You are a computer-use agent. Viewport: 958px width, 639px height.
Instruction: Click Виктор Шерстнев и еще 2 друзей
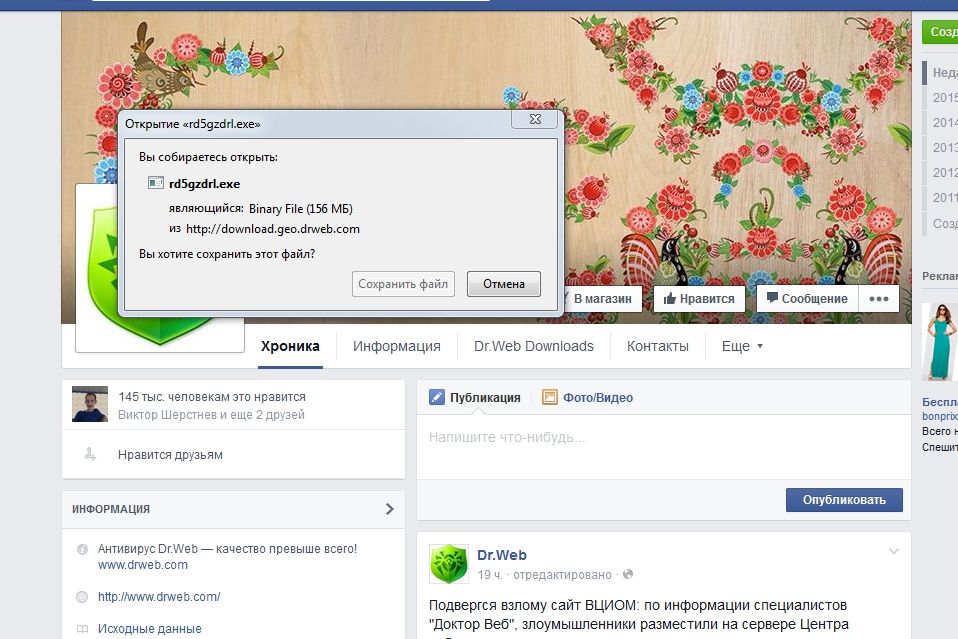pyautogui.click(x=211, y=415)
